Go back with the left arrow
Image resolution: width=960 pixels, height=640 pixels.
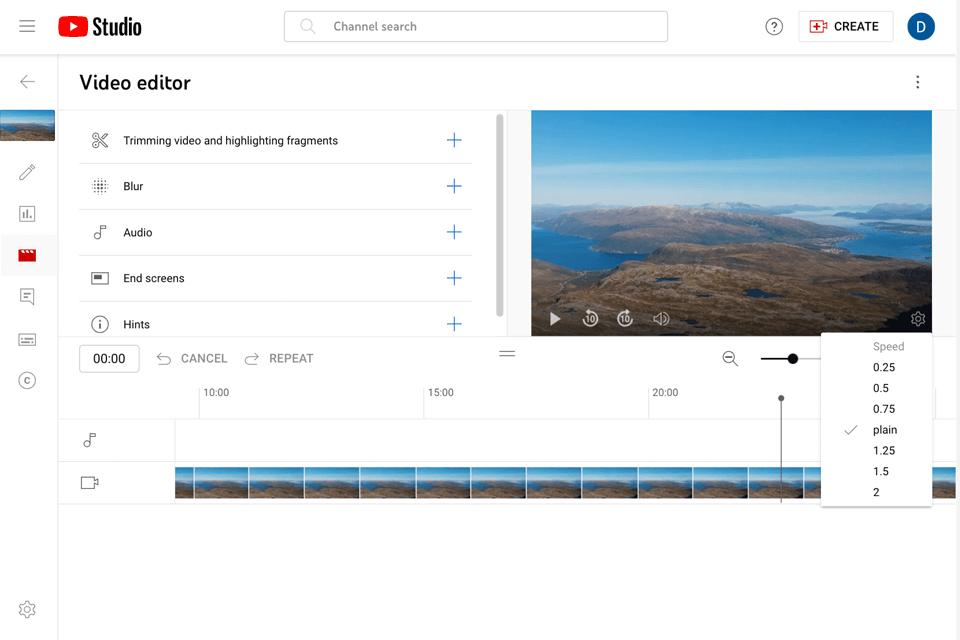pyautogui.click(x=28, y=81)
